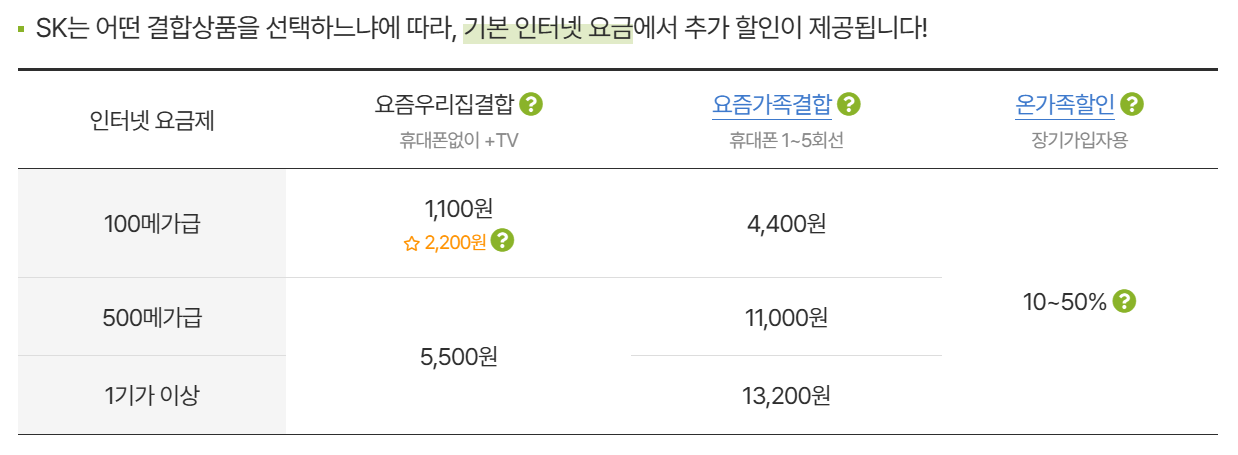Click the 13,200원 discount value

click(x=786, y=395)
